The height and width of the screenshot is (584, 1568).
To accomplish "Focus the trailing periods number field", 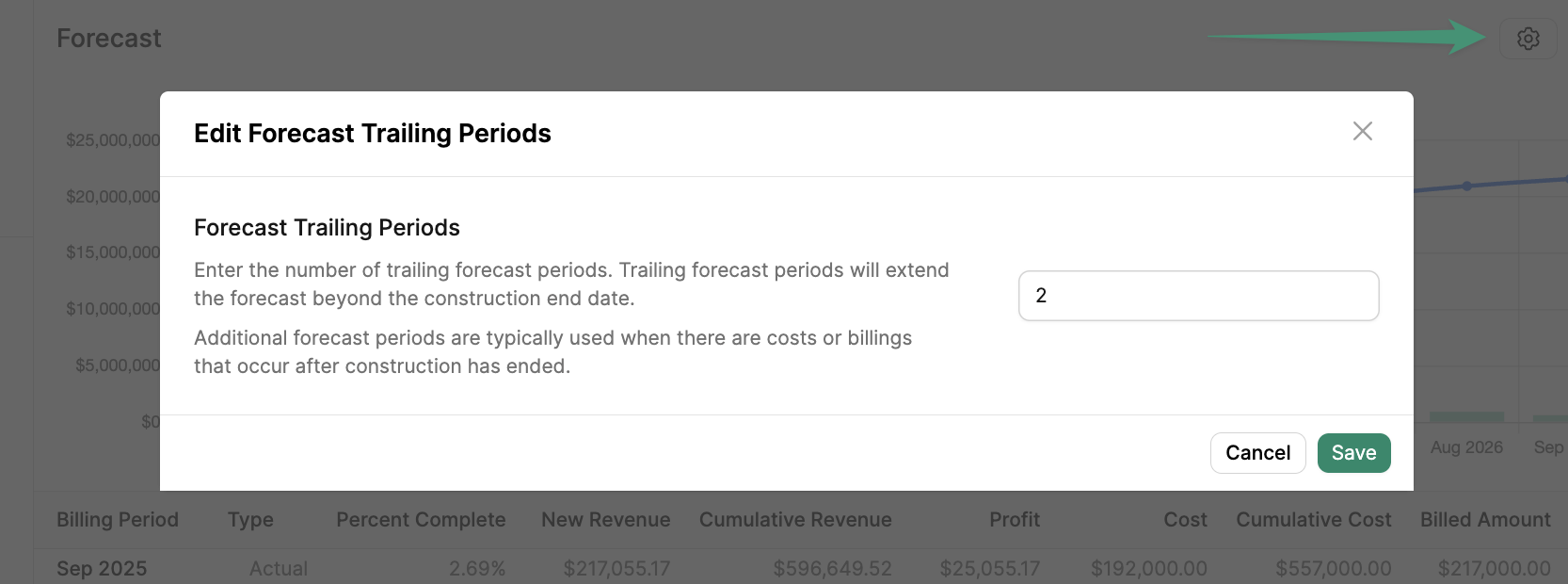I will (x=1198, y=296).
